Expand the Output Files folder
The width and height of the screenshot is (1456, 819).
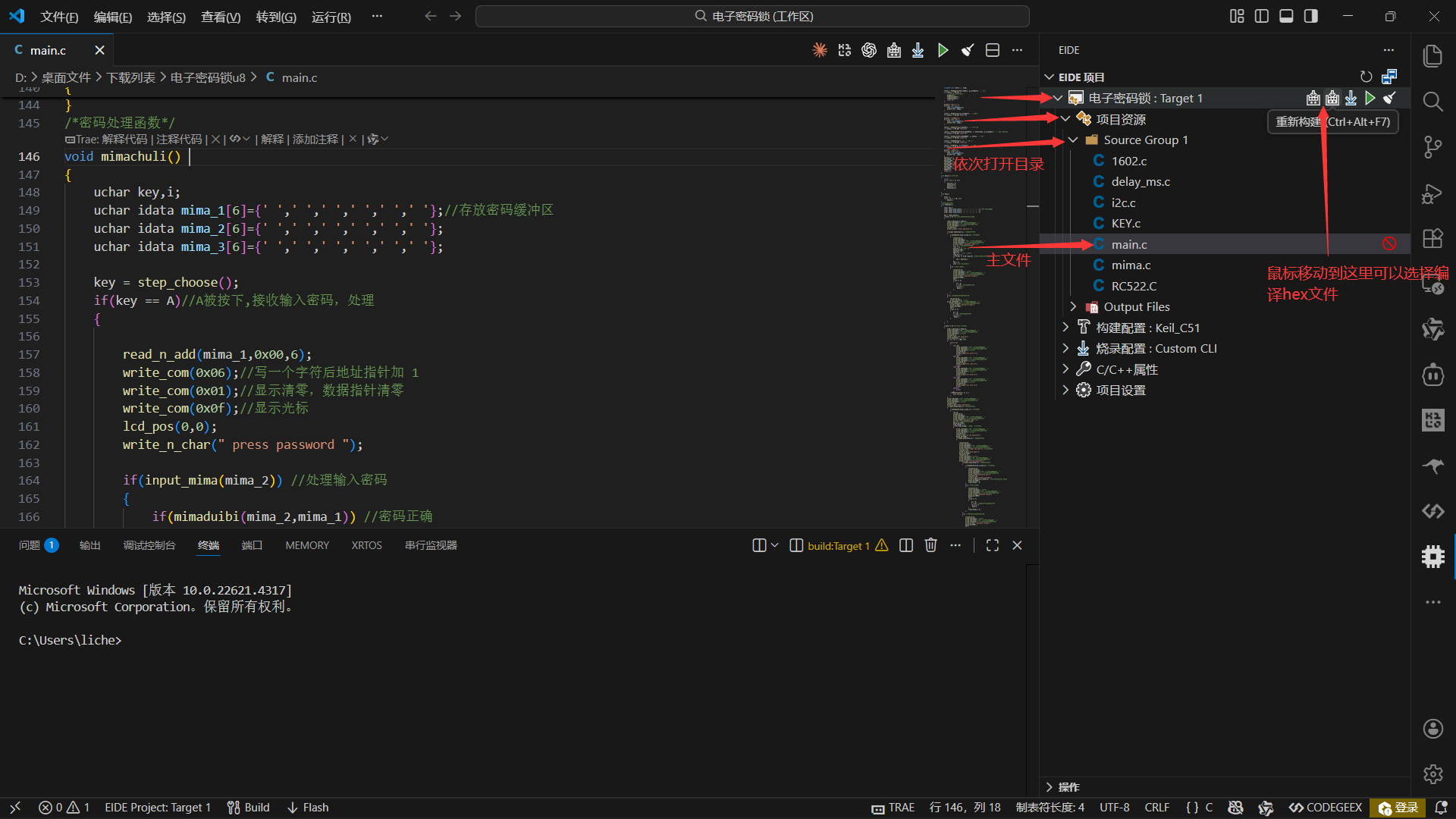pos(1073,306)
